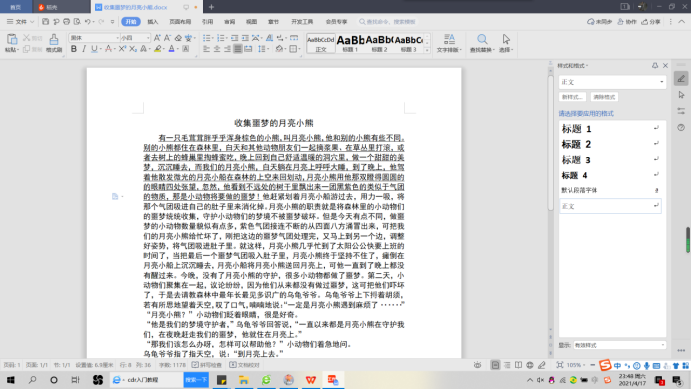The width and height of the screenshot is (692, 389).
Task: Click the Center alignment icon
Action: point(217,49)
